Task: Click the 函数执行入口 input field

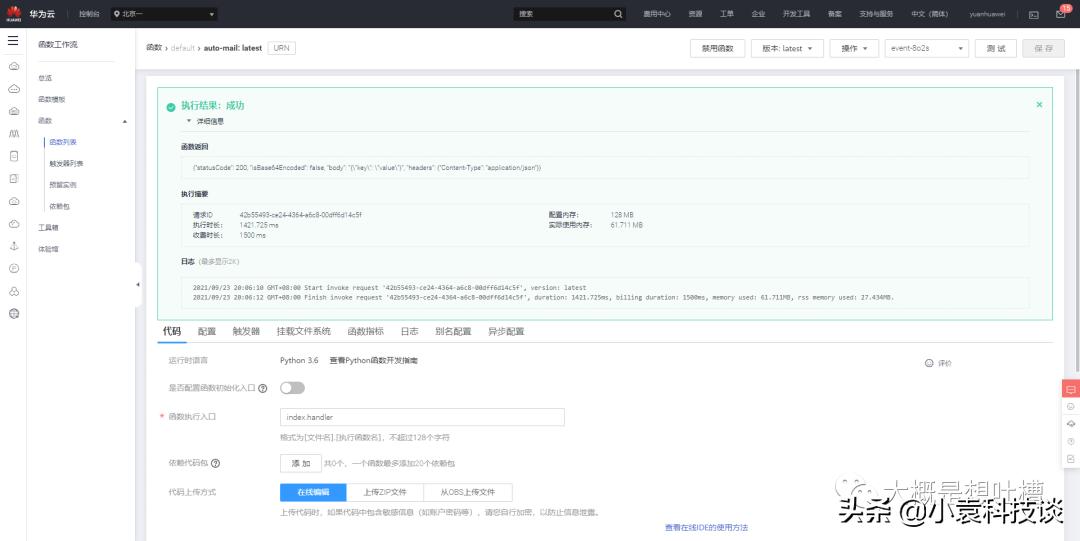Action: 422,418
